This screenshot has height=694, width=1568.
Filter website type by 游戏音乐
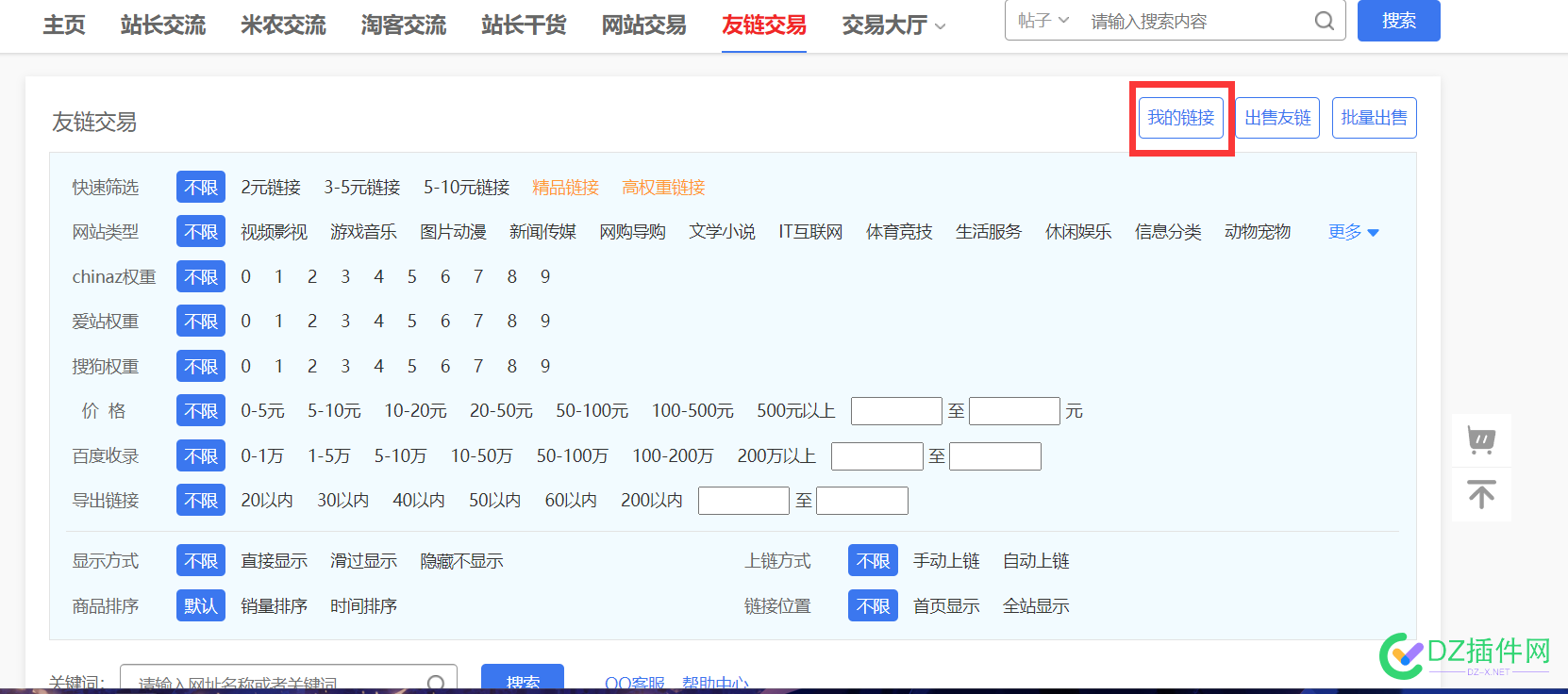click(x=363, y=232)
